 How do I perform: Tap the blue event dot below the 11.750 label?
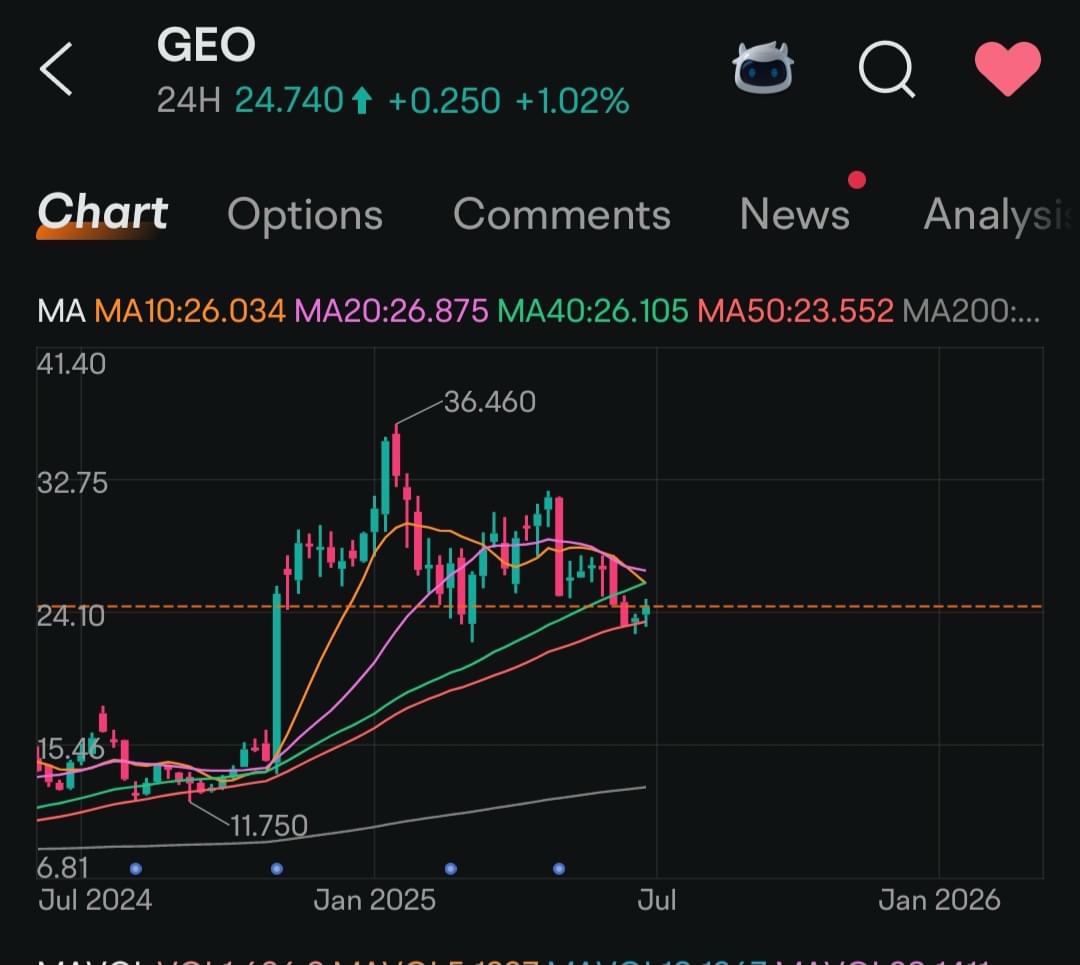click(x=277, y=869)
